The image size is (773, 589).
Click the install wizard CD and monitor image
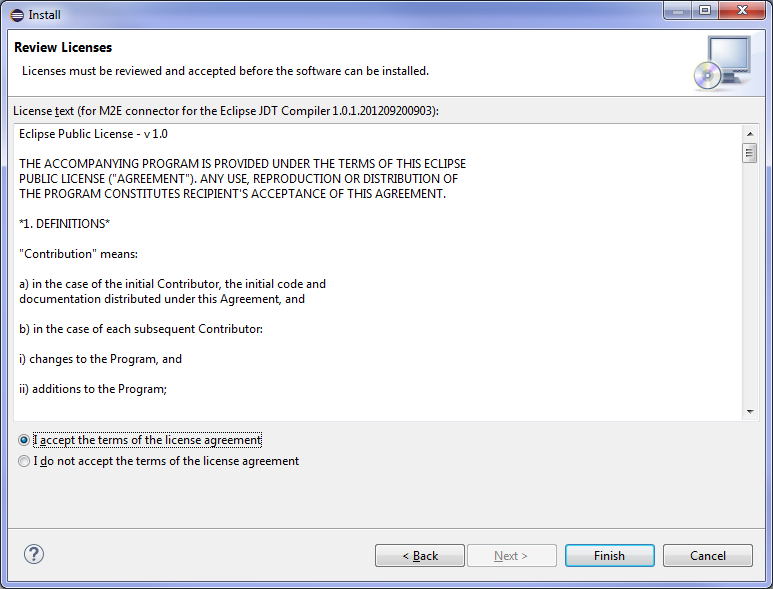721,62
